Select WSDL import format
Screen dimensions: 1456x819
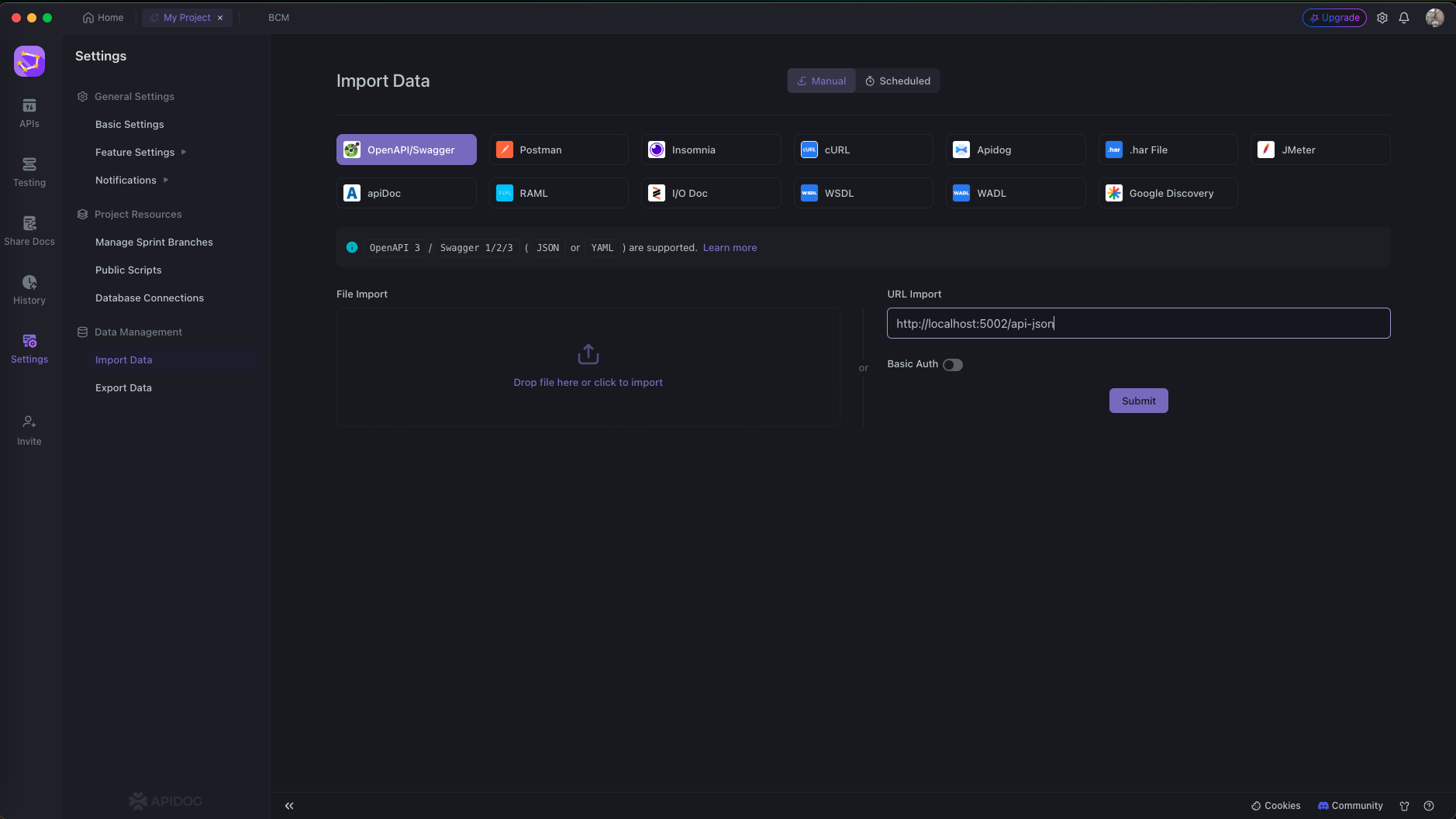tap(863, 193)
